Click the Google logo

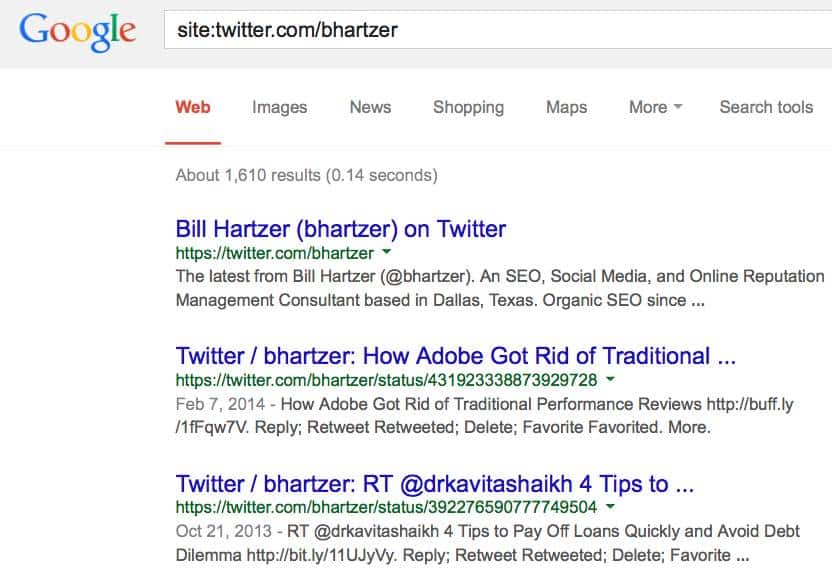[x=77, y=31]
